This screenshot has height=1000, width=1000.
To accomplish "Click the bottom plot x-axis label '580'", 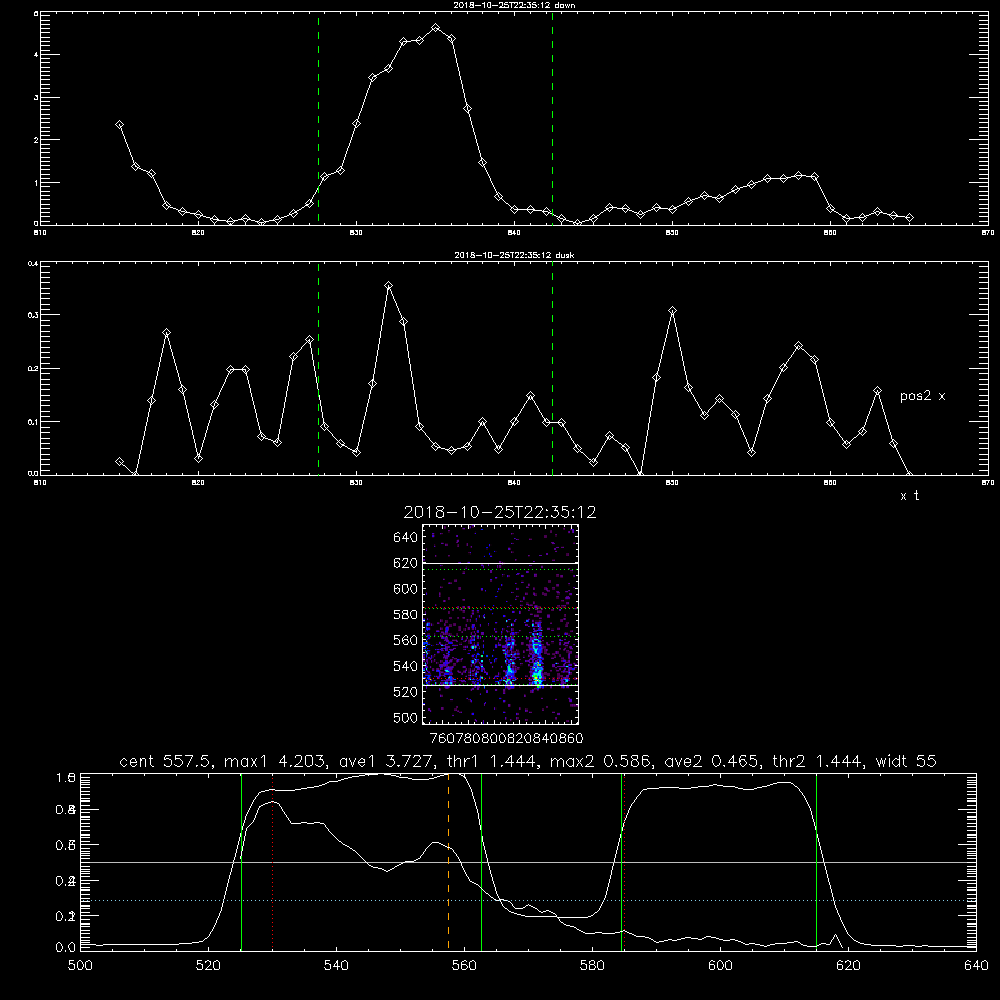I will [592, 966].
